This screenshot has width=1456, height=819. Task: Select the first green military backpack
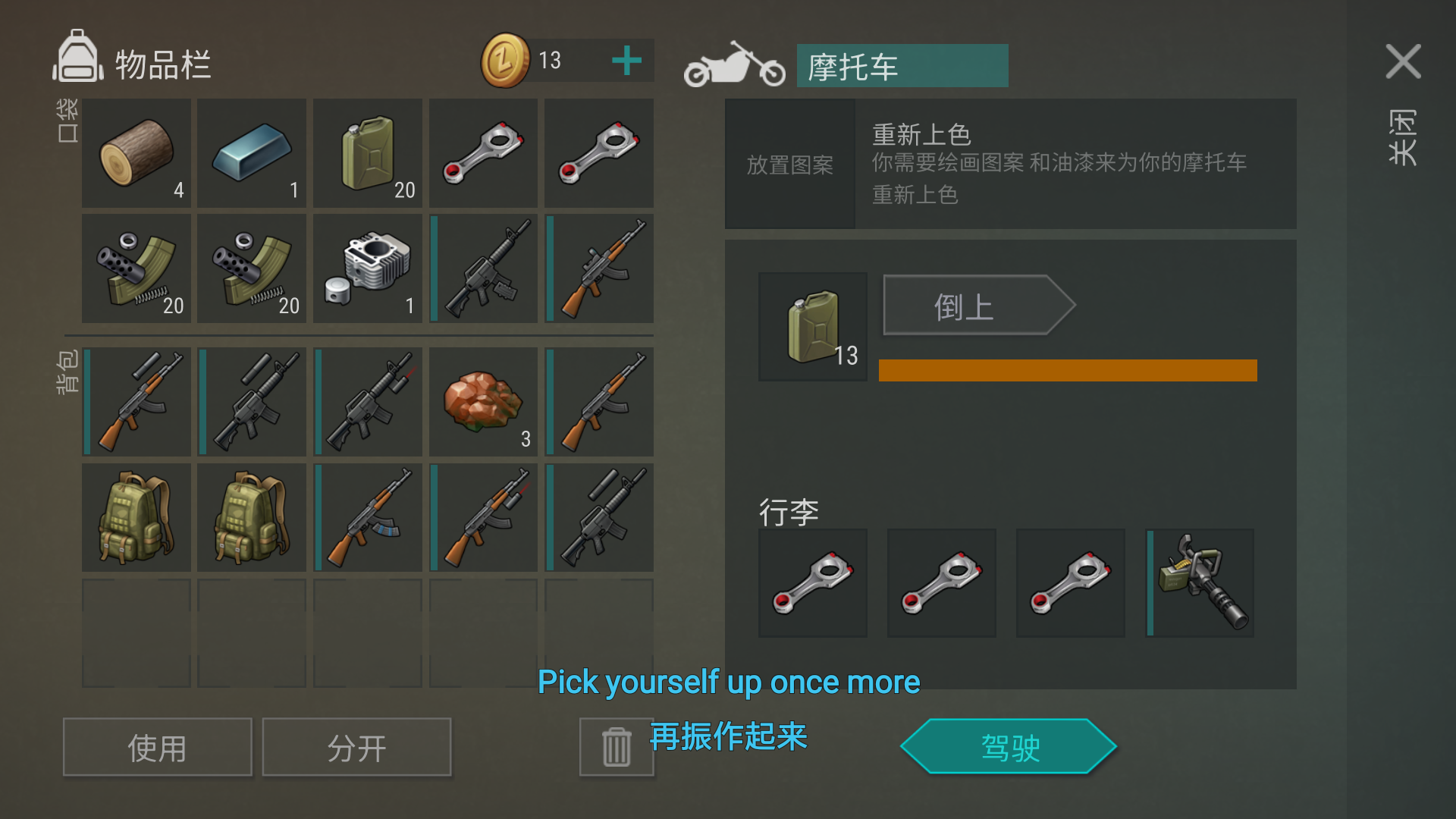pyautogui.click(x=136, y=518)
